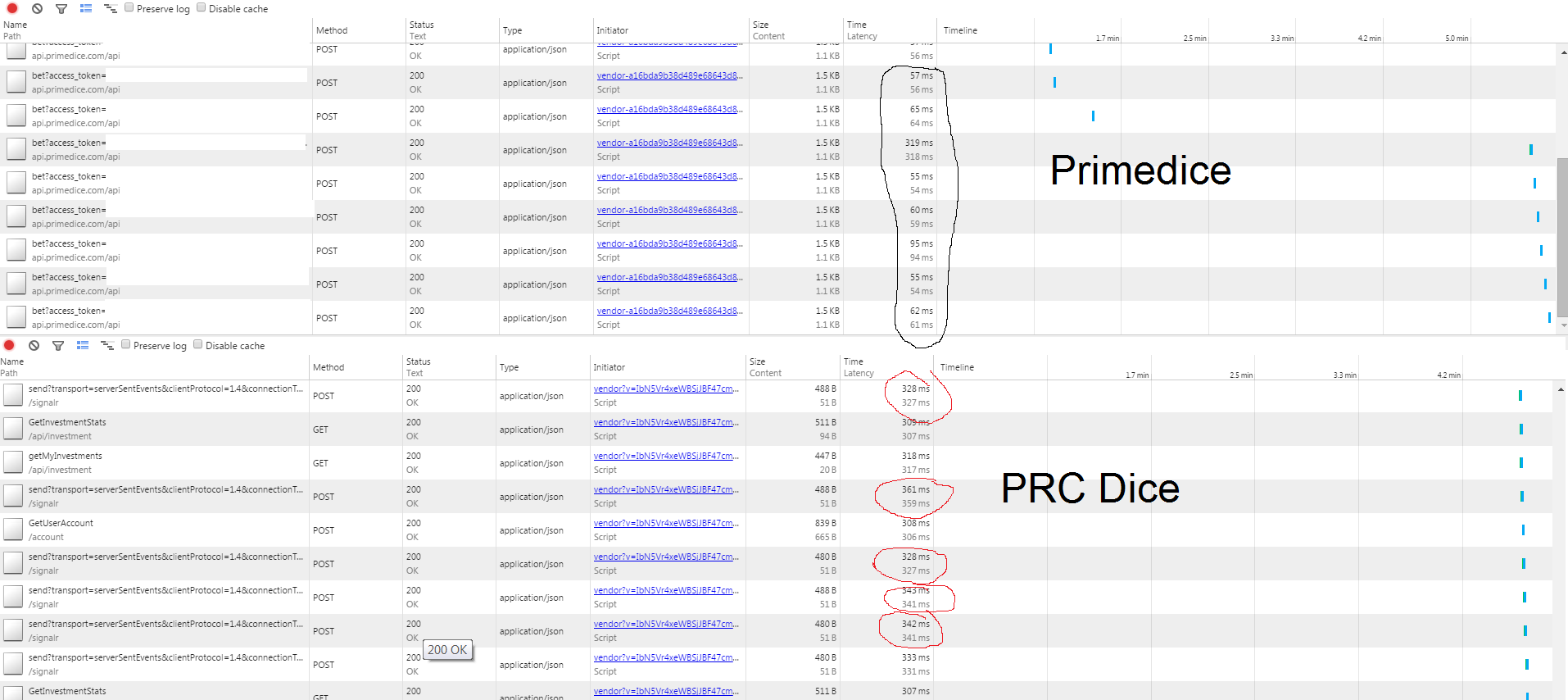Screen dimensions: 1568x700
Task: Open vendor script link in 319 ms bet row
Action: click(x=670, y=143)
